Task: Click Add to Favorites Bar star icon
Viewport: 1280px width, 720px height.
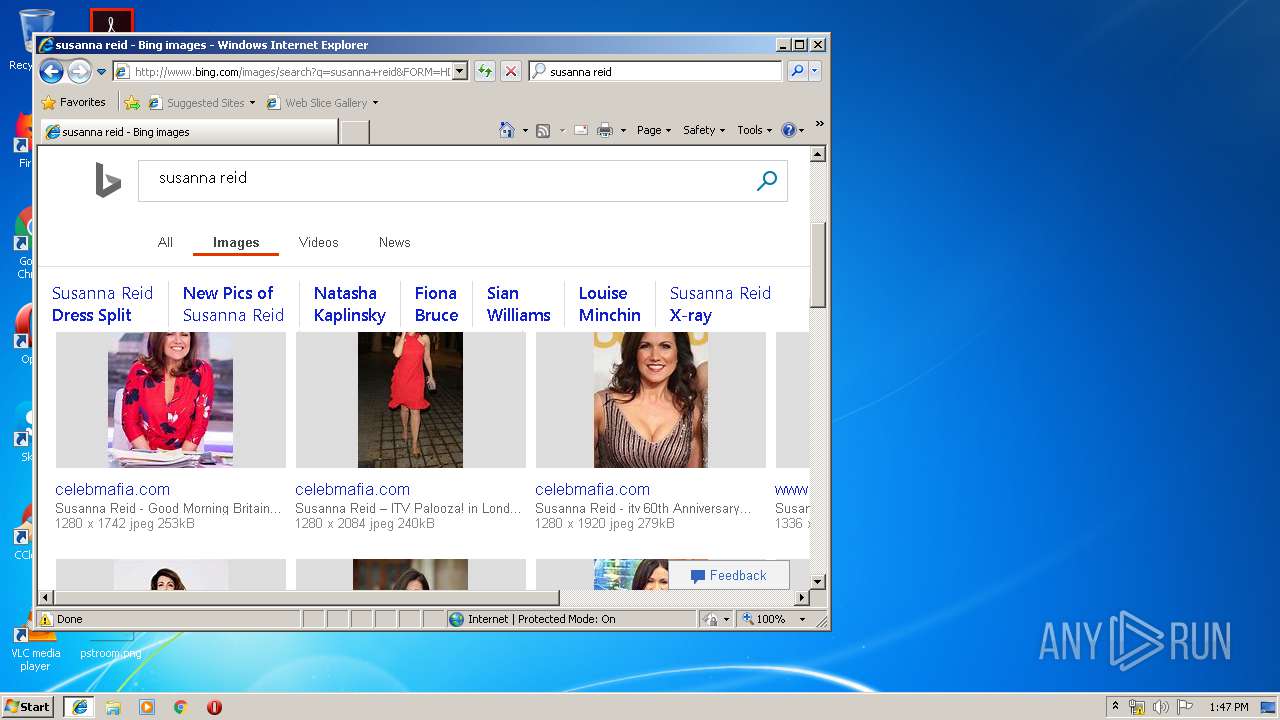Action: tap(132, 102)
